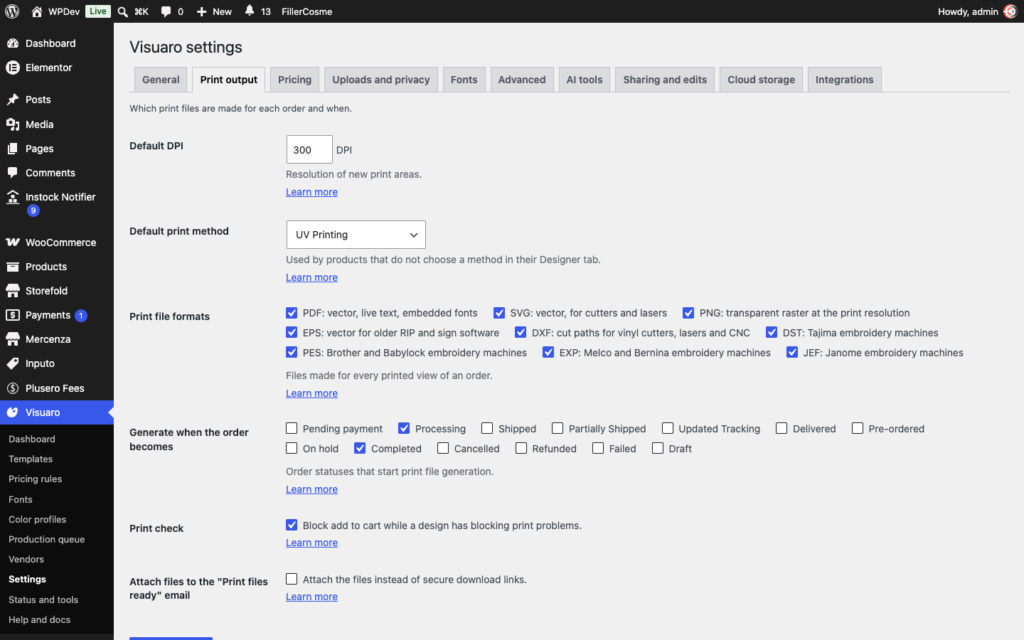Click the Dashboard gauge icon in sidebar
Viewport: 1024px width, 640px height.
pyautogui.click(x=12, y=43)
